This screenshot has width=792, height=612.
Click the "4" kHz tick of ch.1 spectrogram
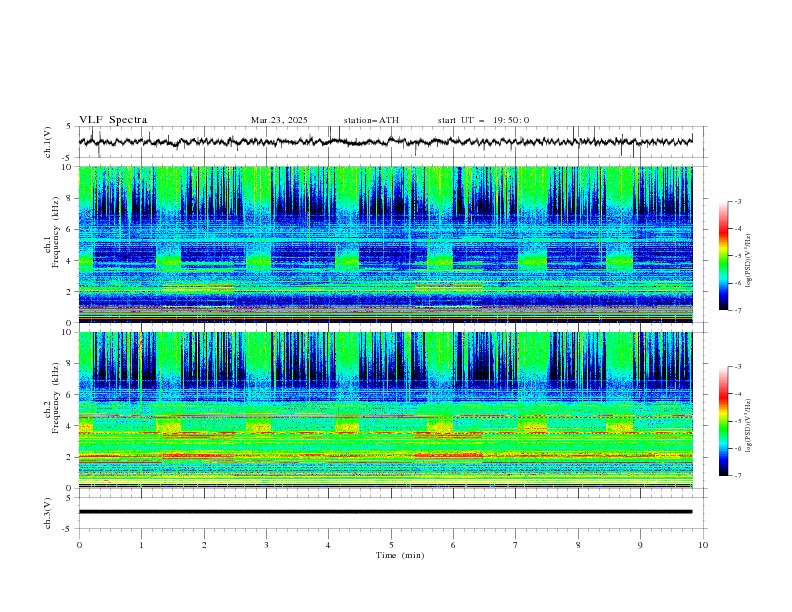pos(70,261)
